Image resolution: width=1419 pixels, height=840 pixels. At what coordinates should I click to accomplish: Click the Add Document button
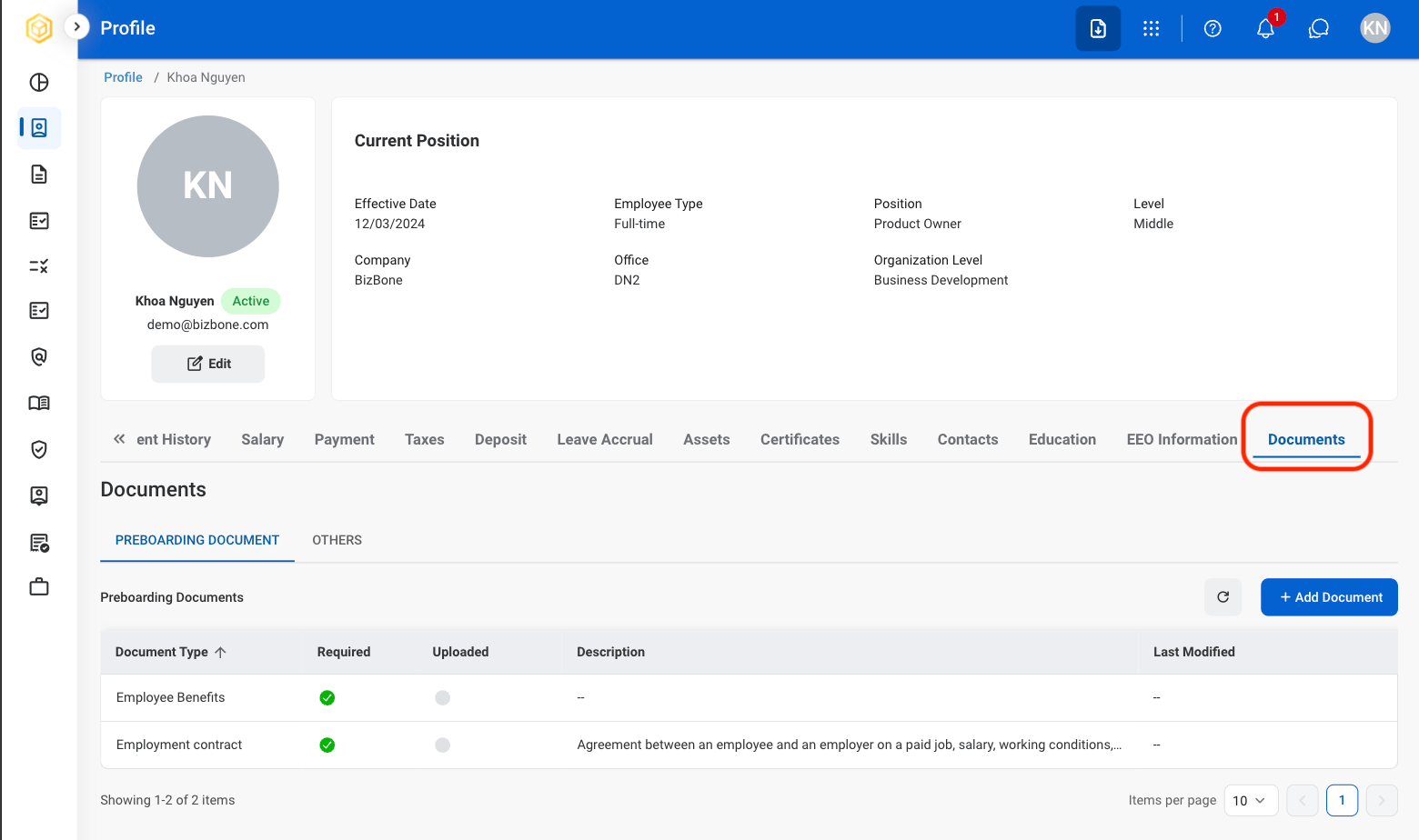pos(1329,597)
